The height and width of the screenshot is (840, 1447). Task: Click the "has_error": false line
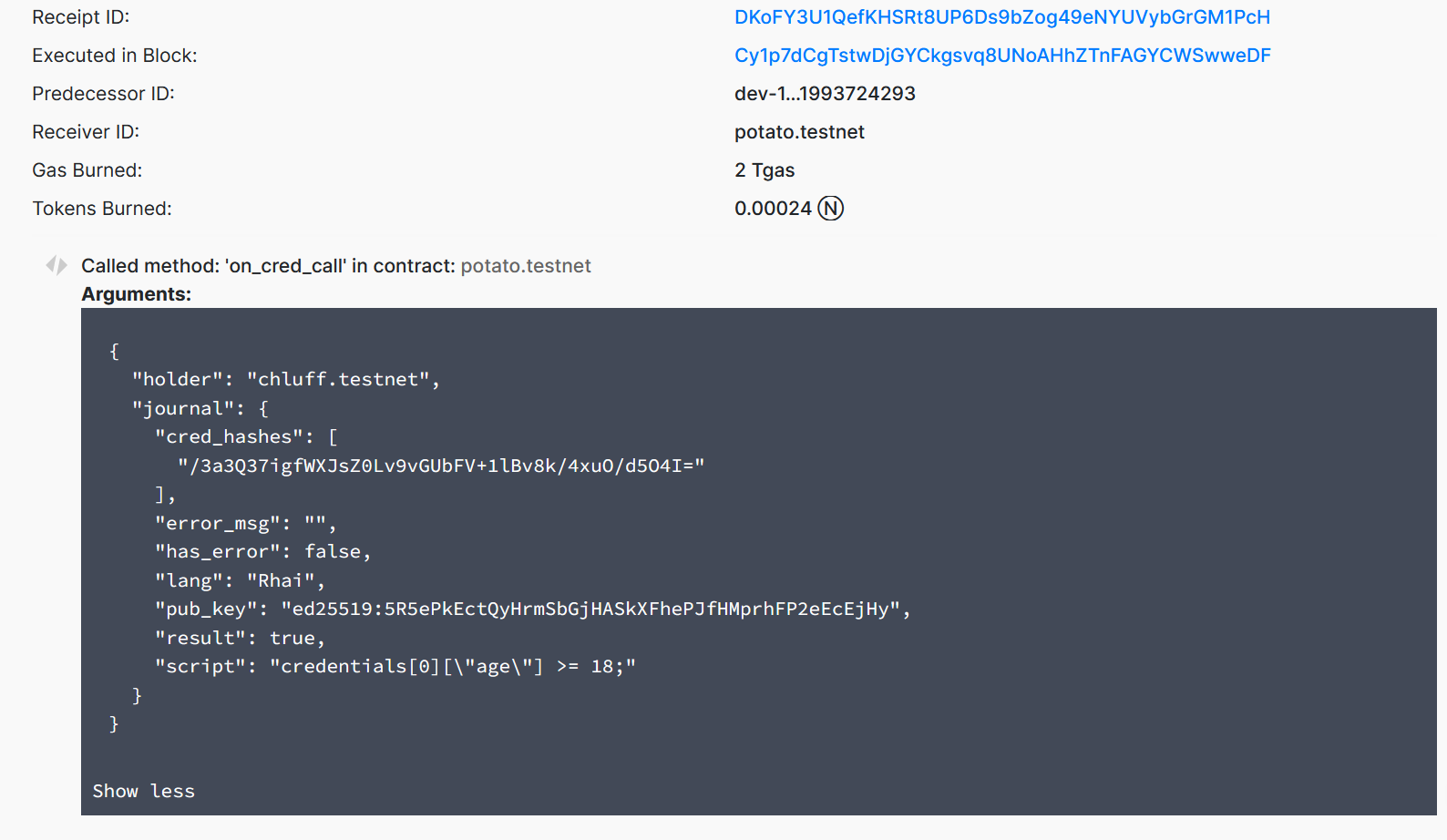262,551
